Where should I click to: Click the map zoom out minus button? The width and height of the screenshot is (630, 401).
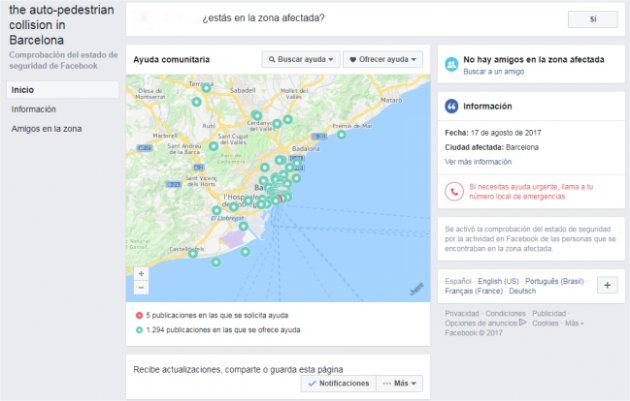[141, 288]
